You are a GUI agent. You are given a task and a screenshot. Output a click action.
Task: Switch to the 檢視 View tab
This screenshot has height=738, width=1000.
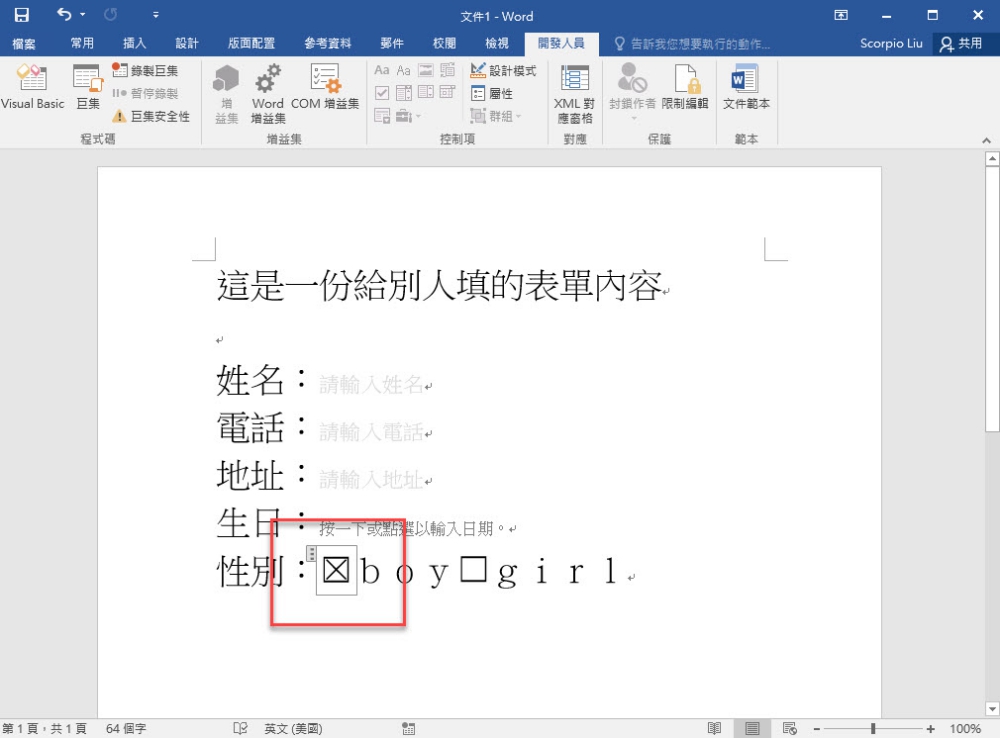497,43
